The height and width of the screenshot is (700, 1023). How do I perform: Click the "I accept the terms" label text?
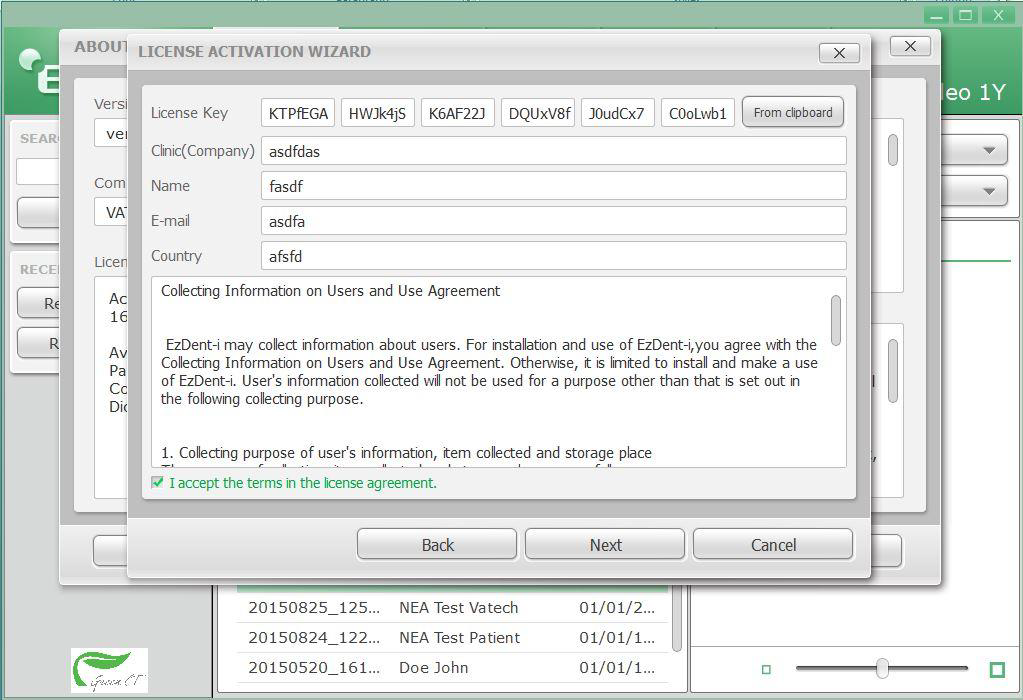(303, 483)
